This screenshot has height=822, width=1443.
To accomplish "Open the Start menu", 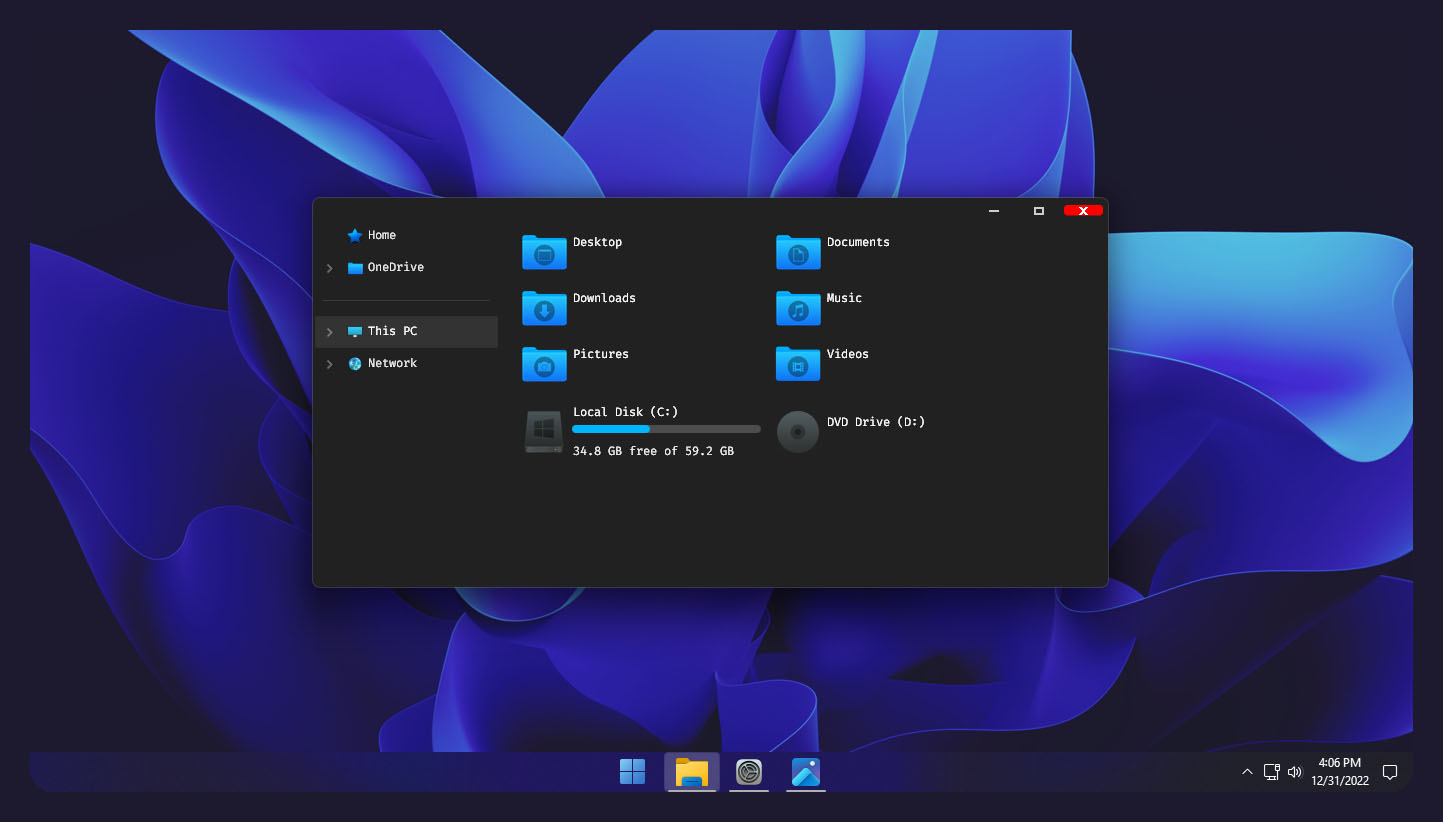I will [632, 771].
